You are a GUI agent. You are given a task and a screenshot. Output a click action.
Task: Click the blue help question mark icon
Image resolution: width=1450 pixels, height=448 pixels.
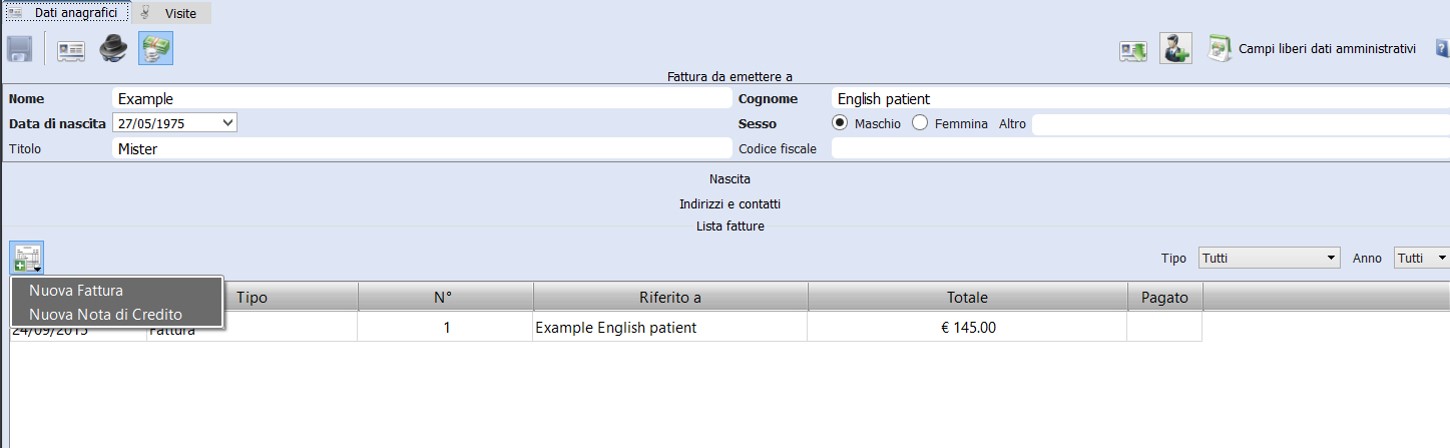(1442, 48)
